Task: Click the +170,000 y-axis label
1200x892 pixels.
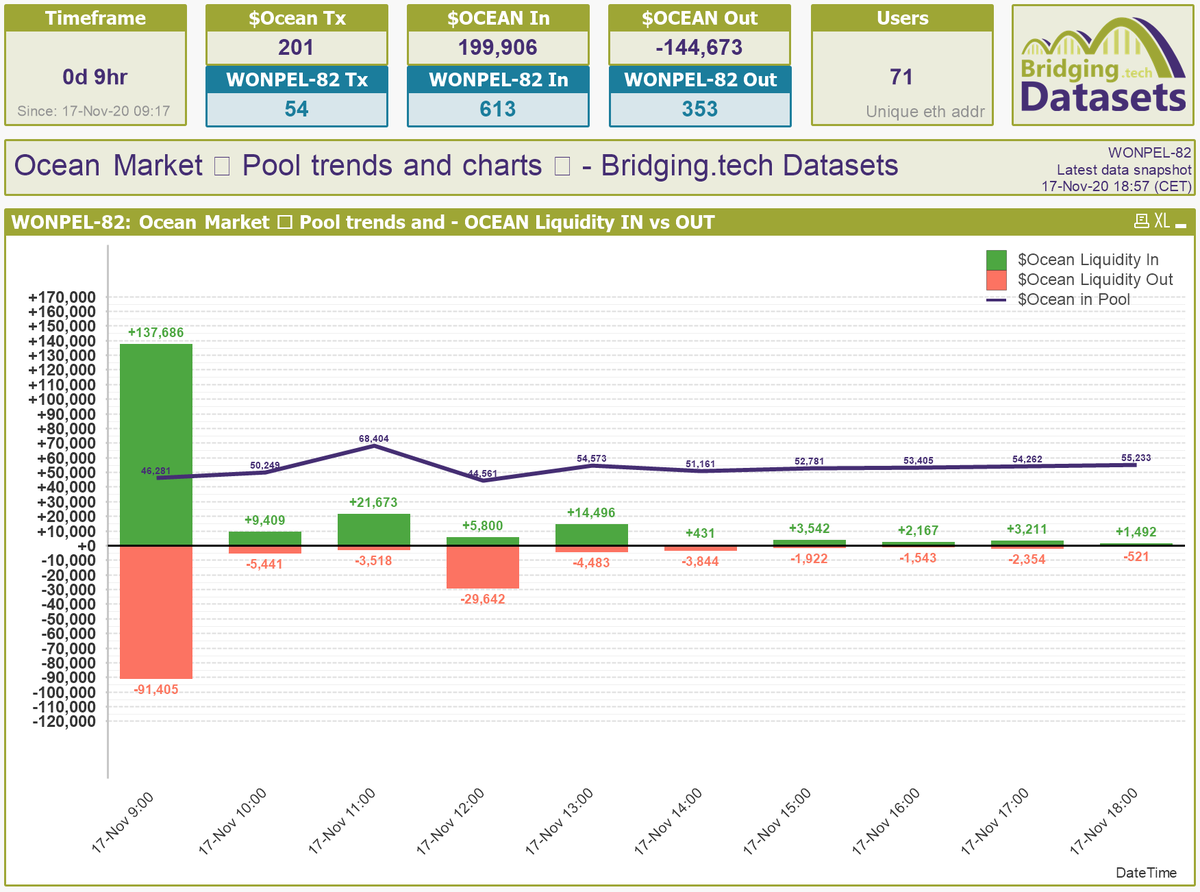Action: click(x=62, y=297)
